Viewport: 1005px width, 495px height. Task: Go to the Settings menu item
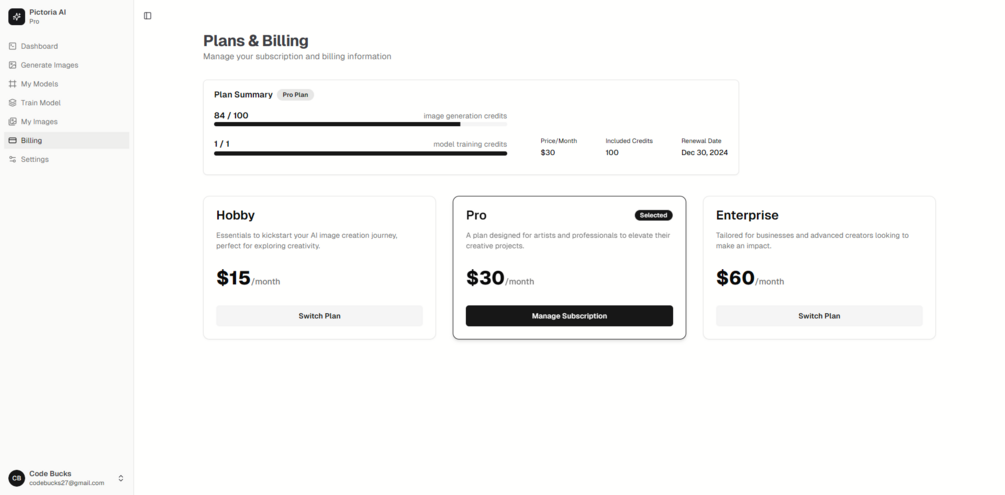pyautogui.click(x=35, y=160)
